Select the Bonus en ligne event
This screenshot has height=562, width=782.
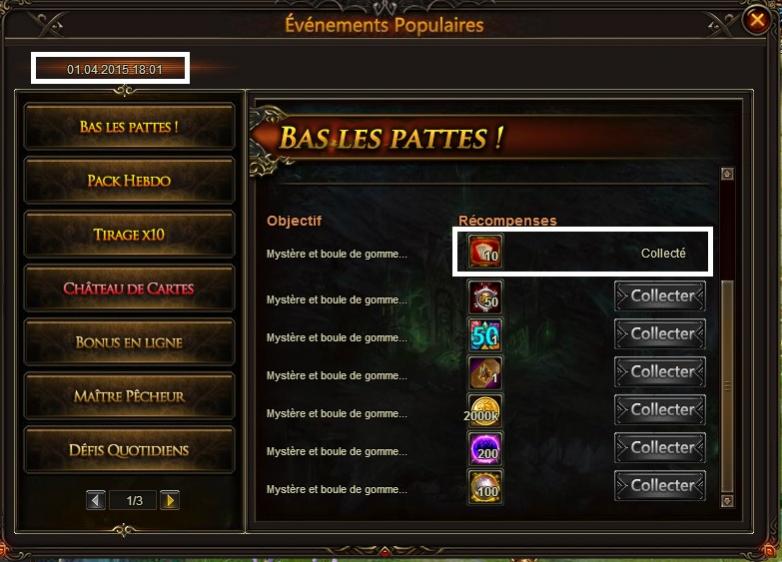(129, 342)
